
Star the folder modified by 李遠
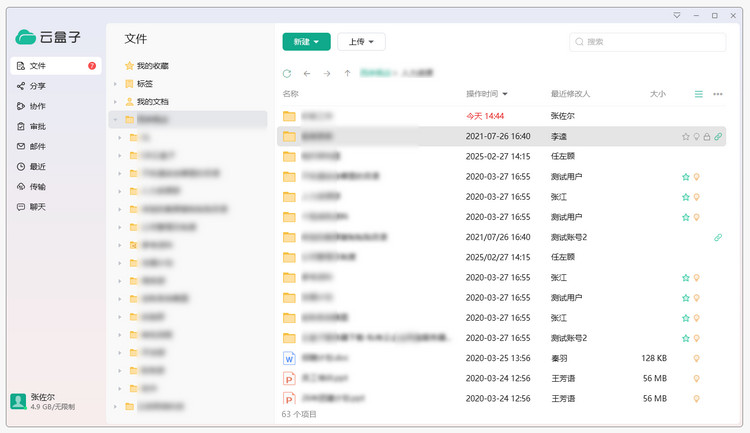(685, 137)
